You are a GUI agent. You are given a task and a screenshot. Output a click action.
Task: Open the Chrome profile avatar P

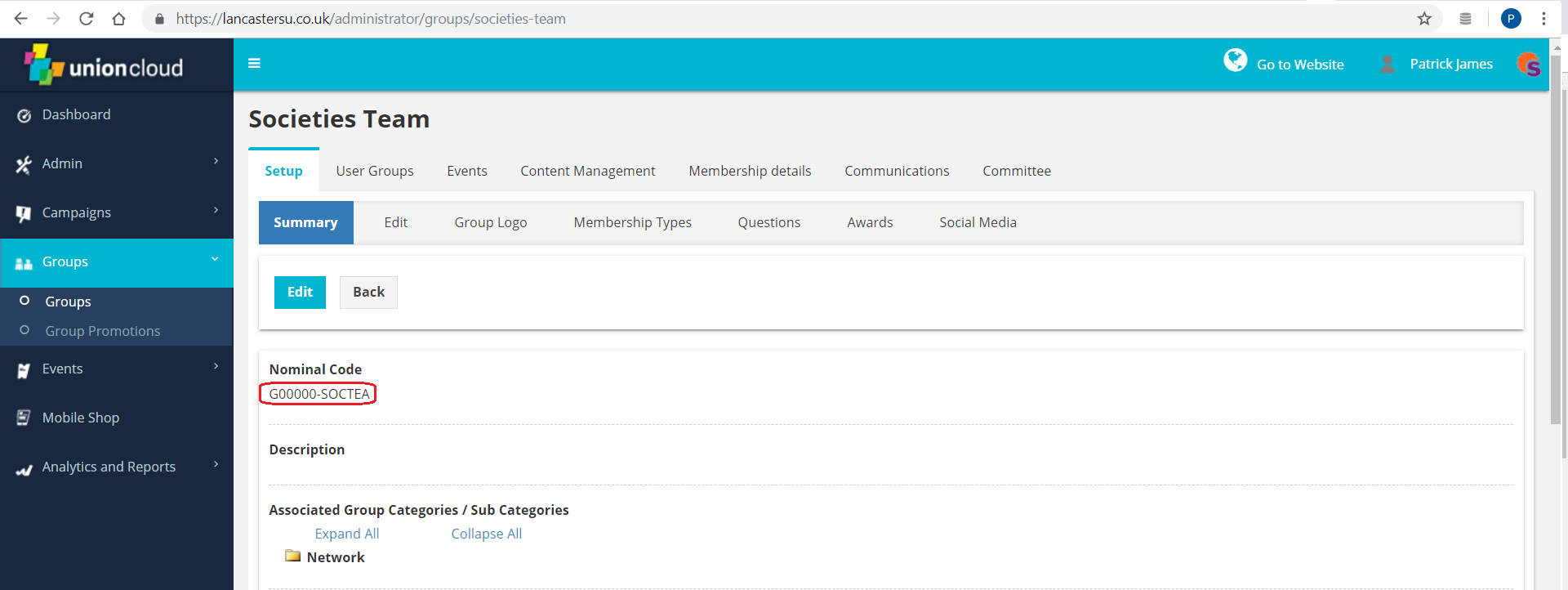pyautogui.click(x=1511, y=19)
